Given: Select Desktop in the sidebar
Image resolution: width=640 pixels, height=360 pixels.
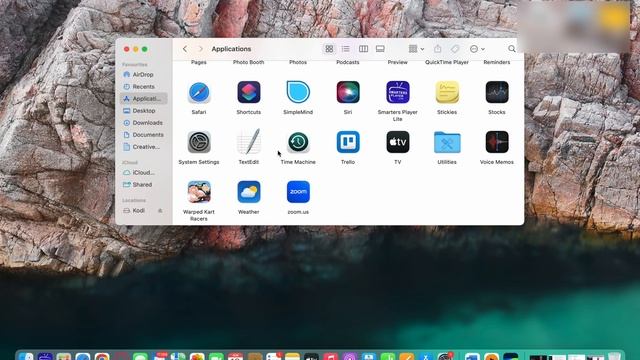Looking at the screenshot, I should 143,111.
